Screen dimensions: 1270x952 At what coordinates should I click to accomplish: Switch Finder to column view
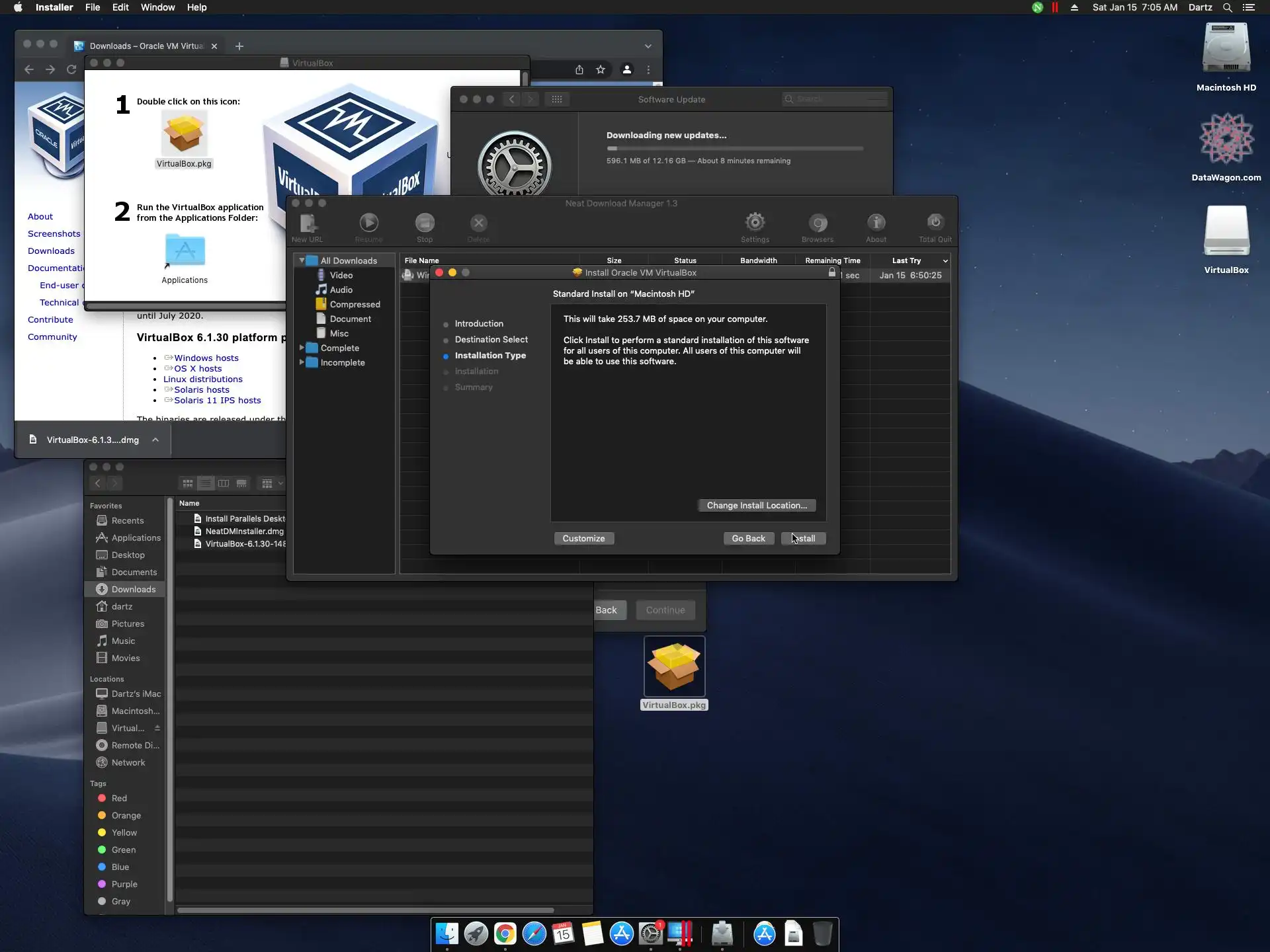point(224,483)
